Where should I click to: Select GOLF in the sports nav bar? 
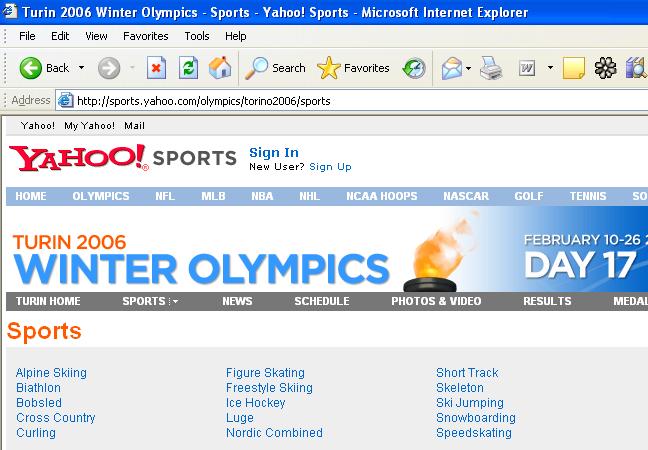click(529, 196)
